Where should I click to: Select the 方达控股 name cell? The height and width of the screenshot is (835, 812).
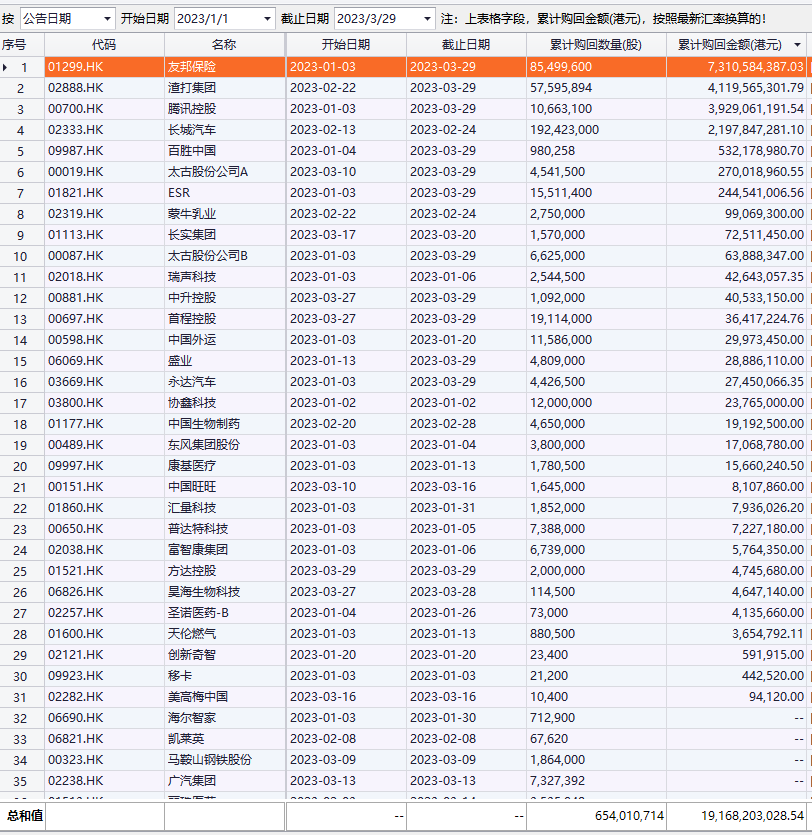[224, 571]
